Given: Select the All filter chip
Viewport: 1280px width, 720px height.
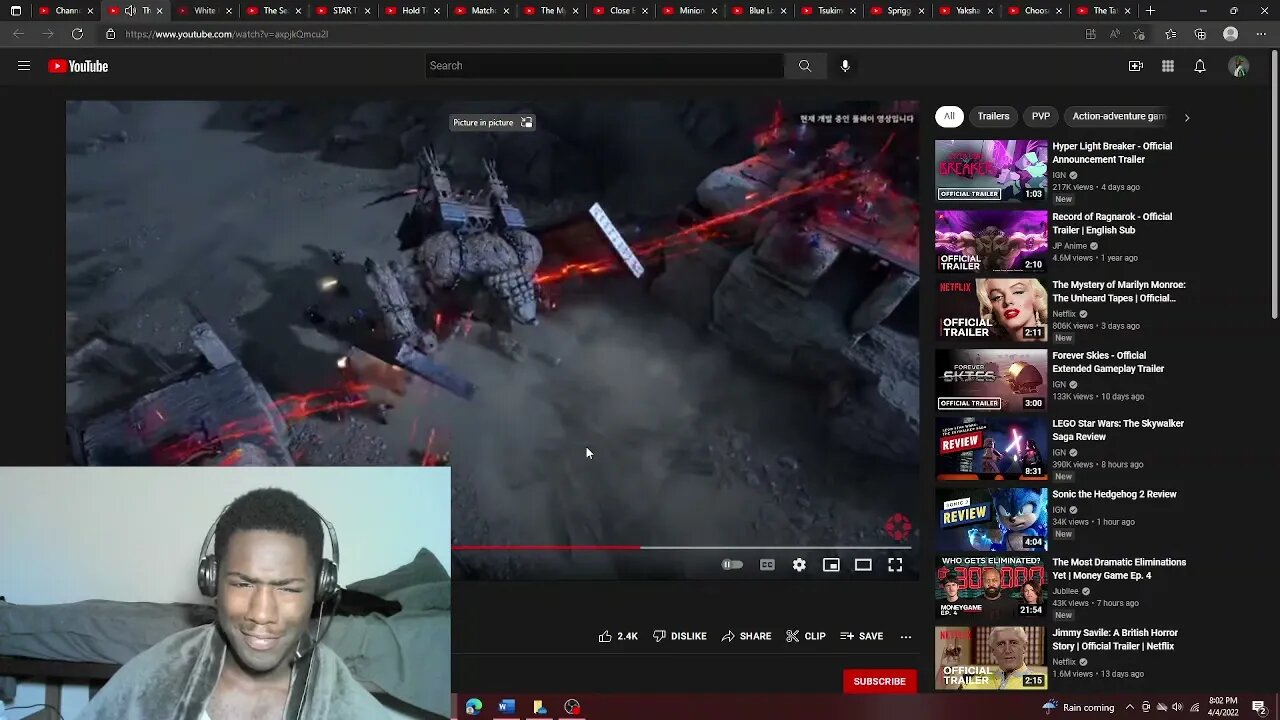Looking at the screenshot, I should 949,116.
